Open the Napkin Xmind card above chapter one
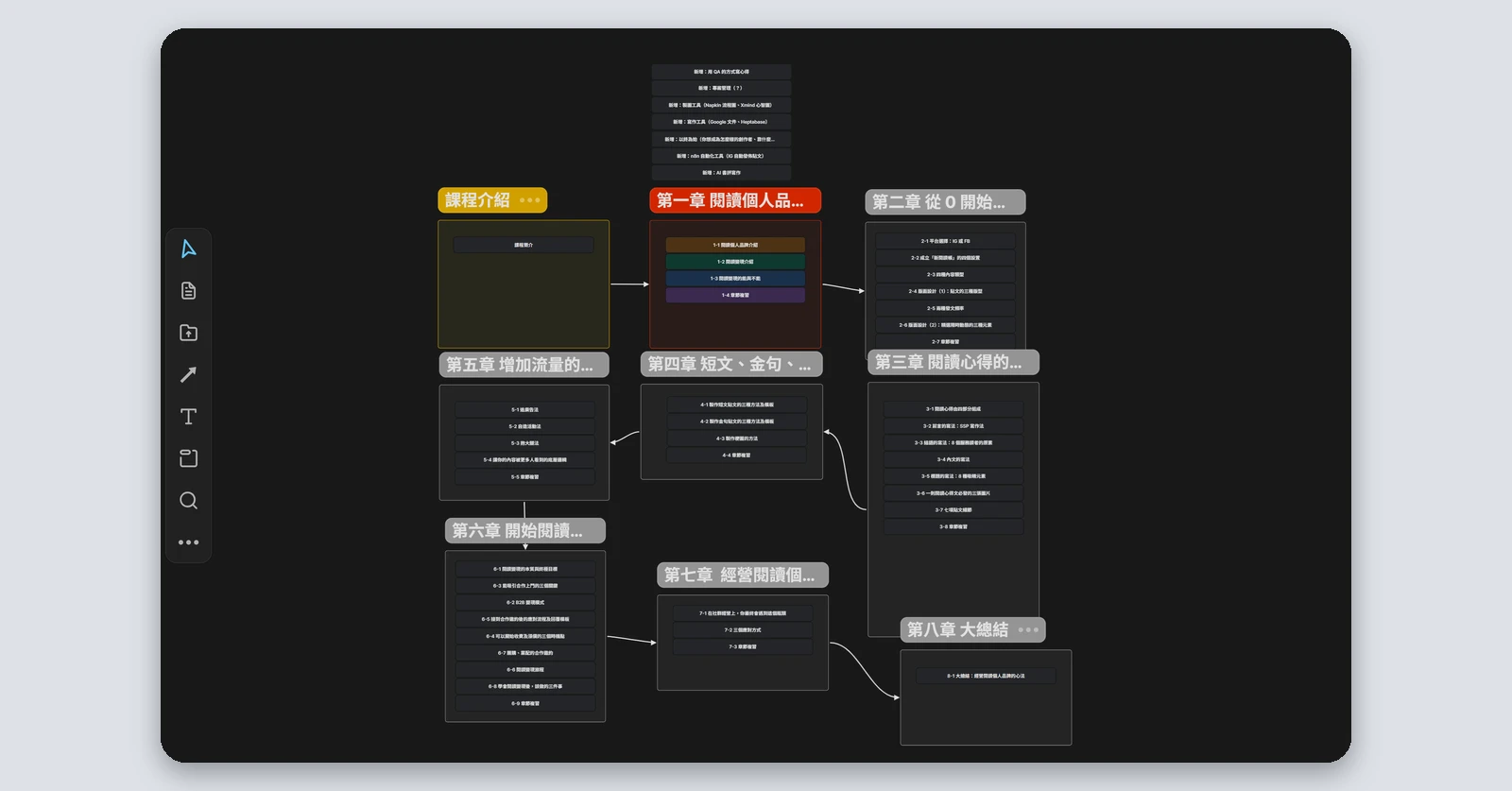The height and width of the screenshot is (791, 1512). pyautogui.click(x=721, y=105)
